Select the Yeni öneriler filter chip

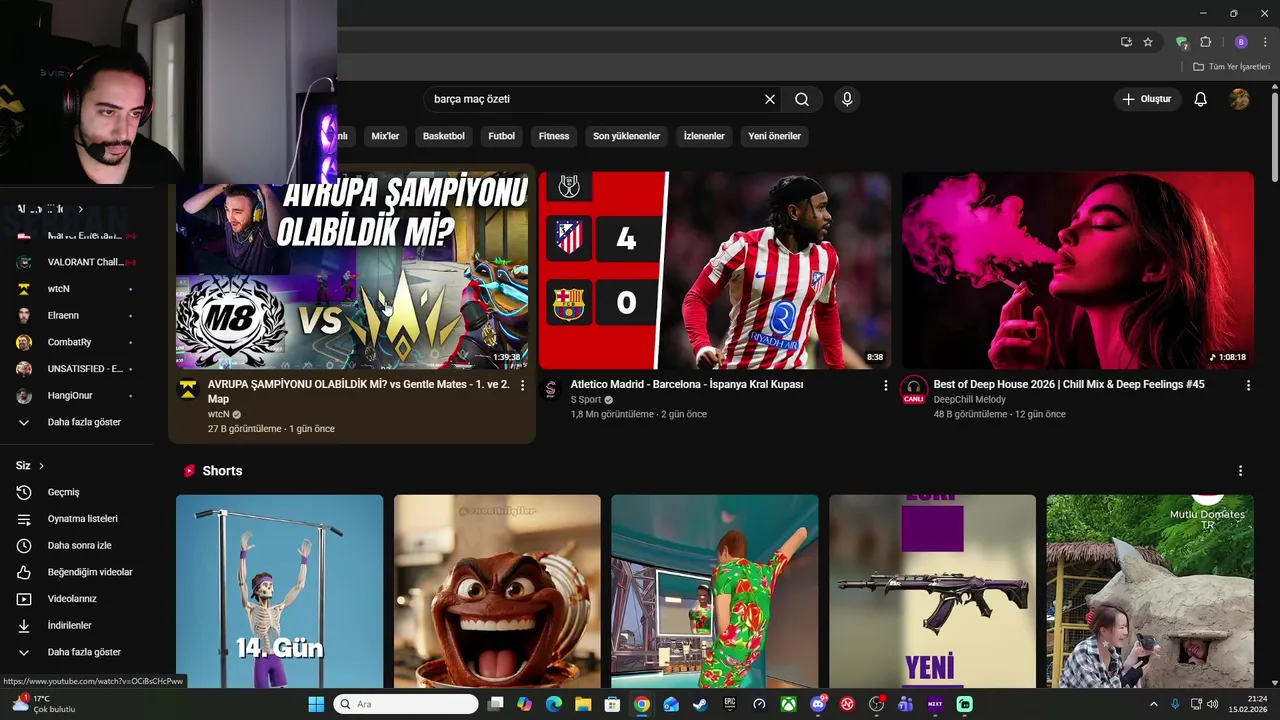(x=775, y=136)
